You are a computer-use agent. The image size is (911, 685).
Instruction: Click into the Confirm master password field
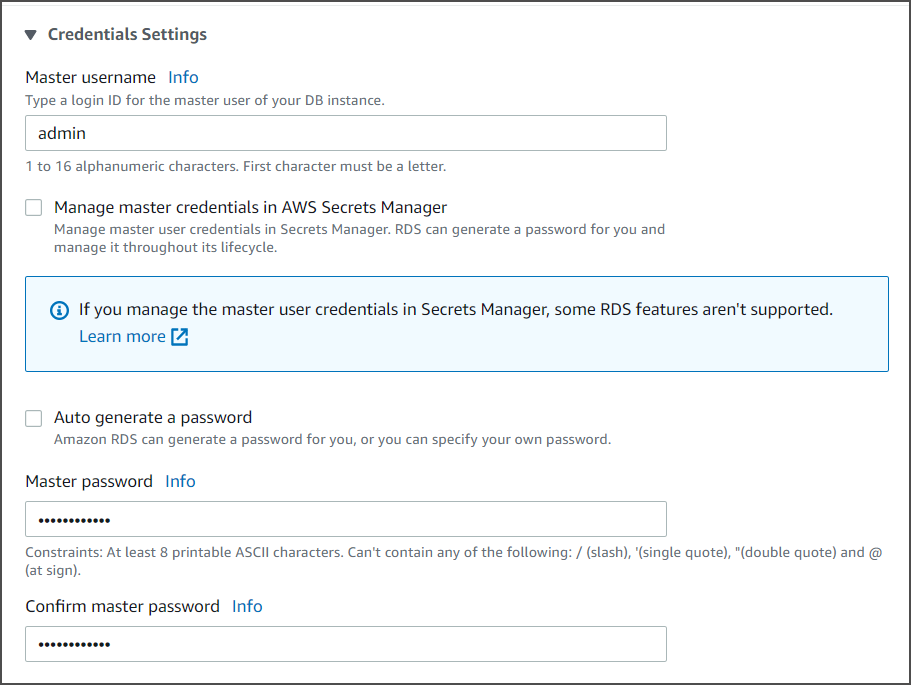pos(345,644)
